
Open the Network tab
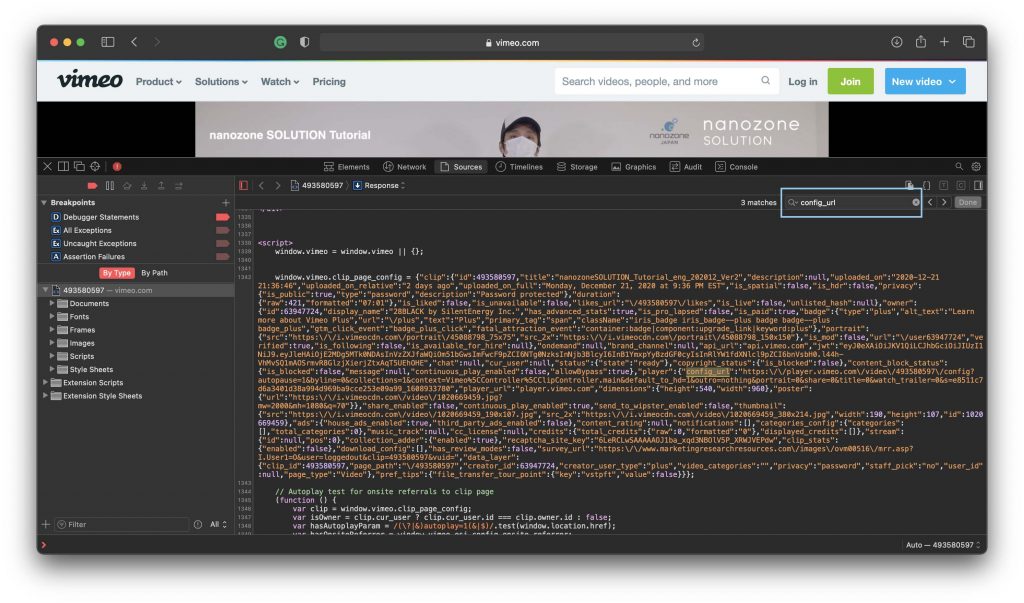[404, 167]
